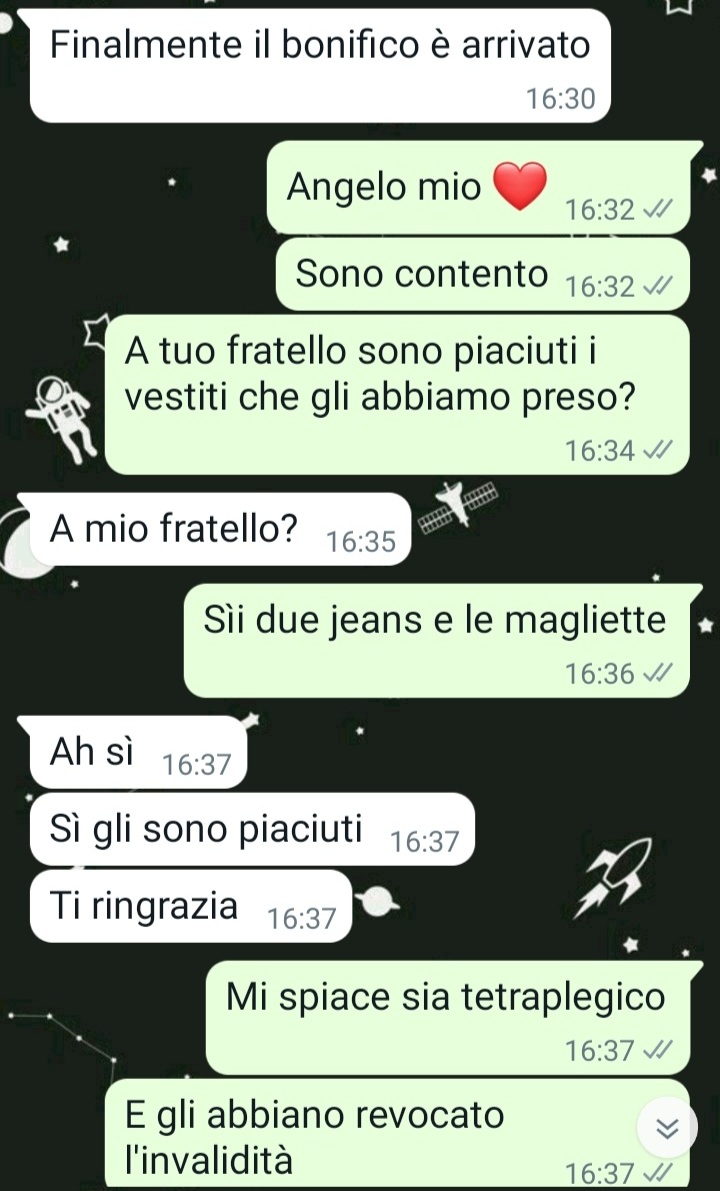Image resolution: width=720 pixels, height=1191 pixels.
Task: Select message about 'revocato l'invalidità'
Action: coord(396,1133)
